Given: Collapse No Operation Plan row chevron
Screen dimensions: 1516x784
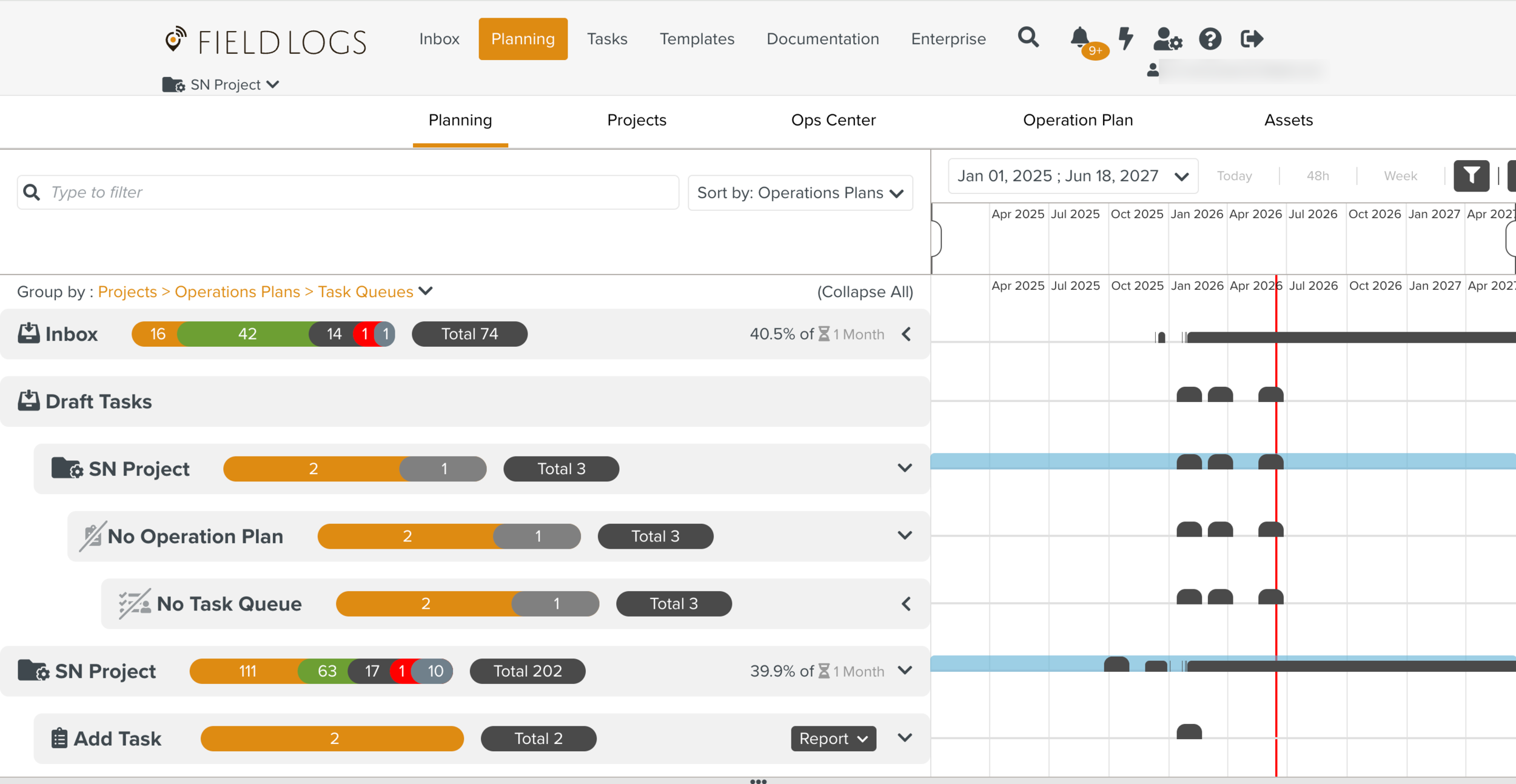Looking at the screenshot, I should pyautogui.click(x=905, y=535).
